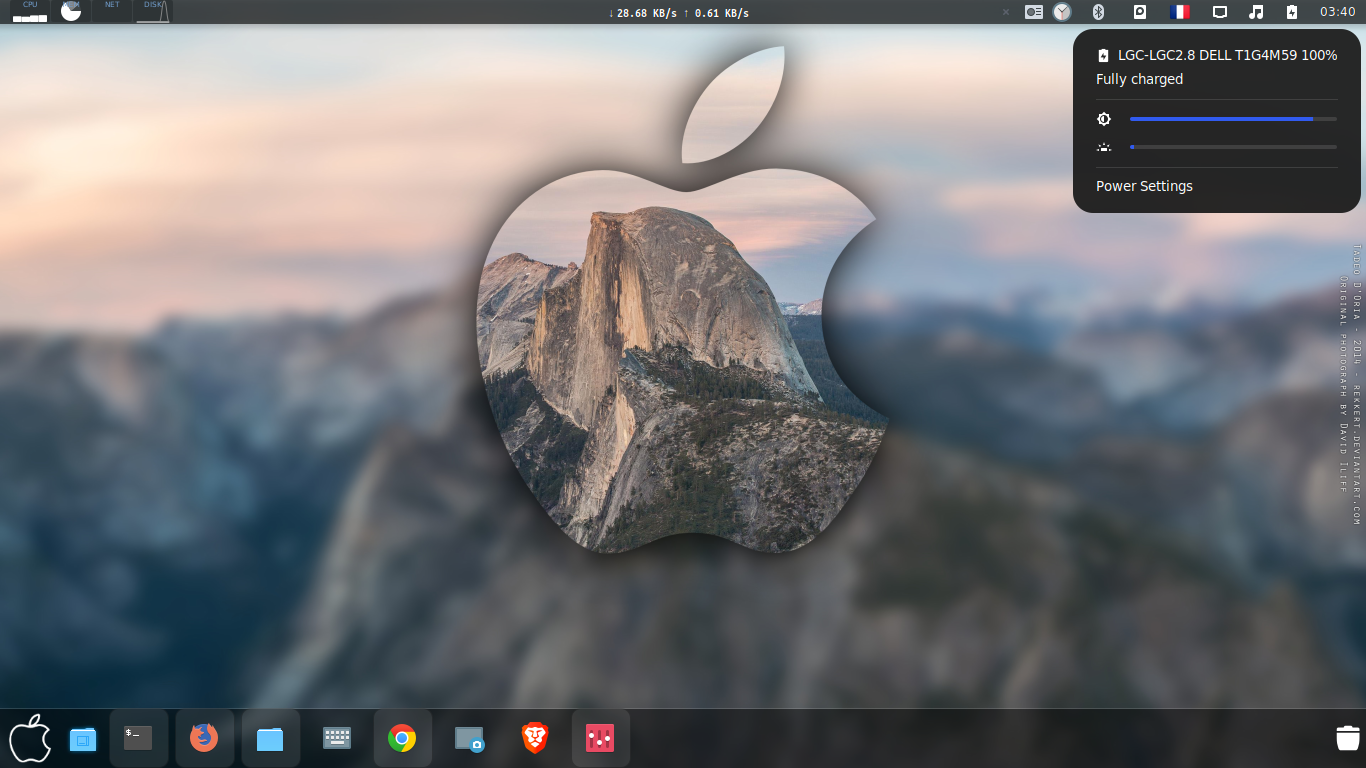Open the Apple logo application menu in the dock
The image size is (1366, 768).
30,739
